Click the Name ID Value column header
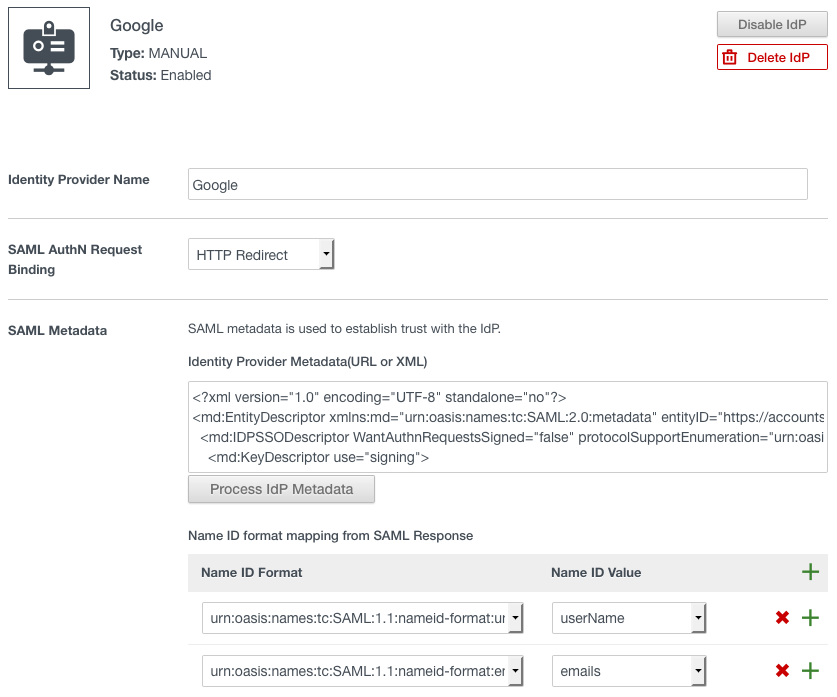Screen dimensions: 837x697 tap(596, 572)
